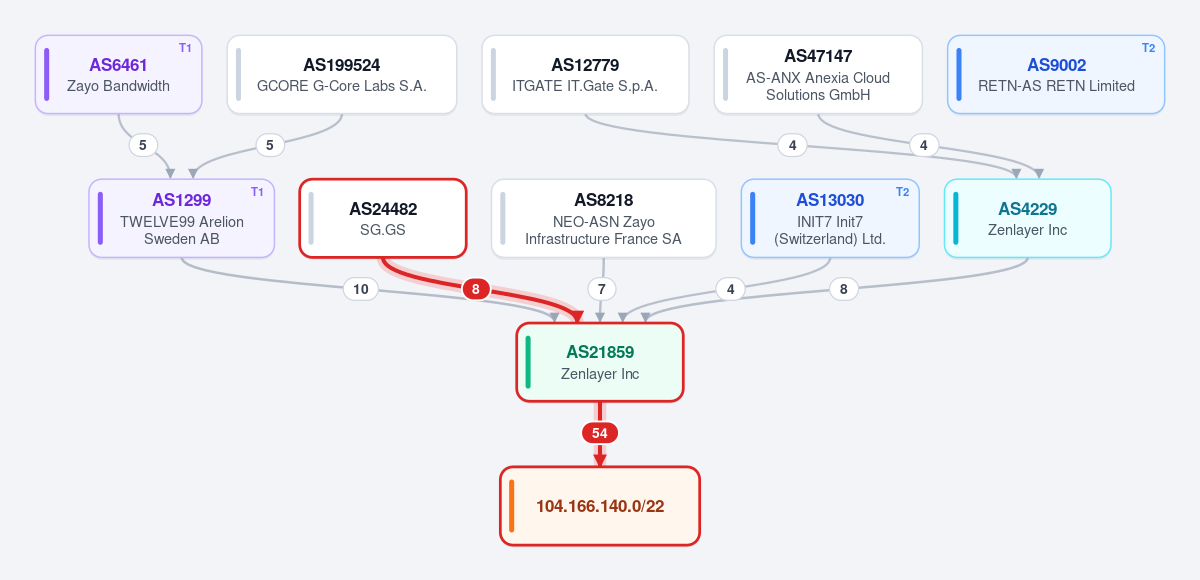Image resolution: width=1200 pixels, height=580 pixels.
Task: Click the 104.166.140.0/22 prefix node
Action: [600, 506]
